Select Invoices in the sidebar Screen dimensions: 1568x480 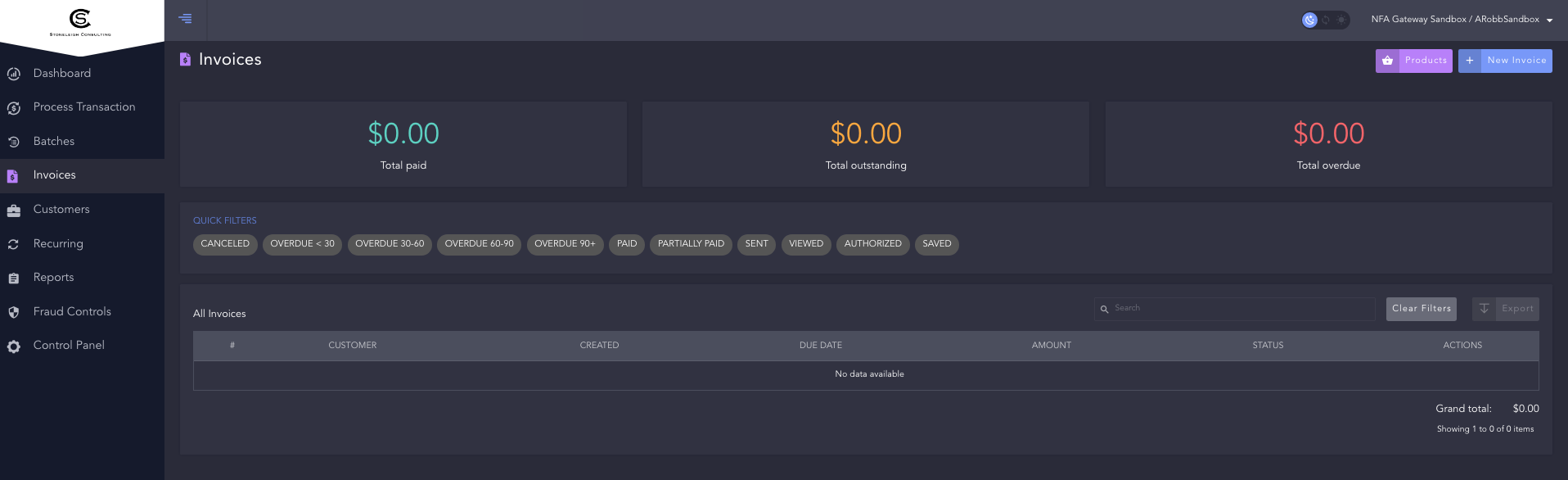(82, 175)
